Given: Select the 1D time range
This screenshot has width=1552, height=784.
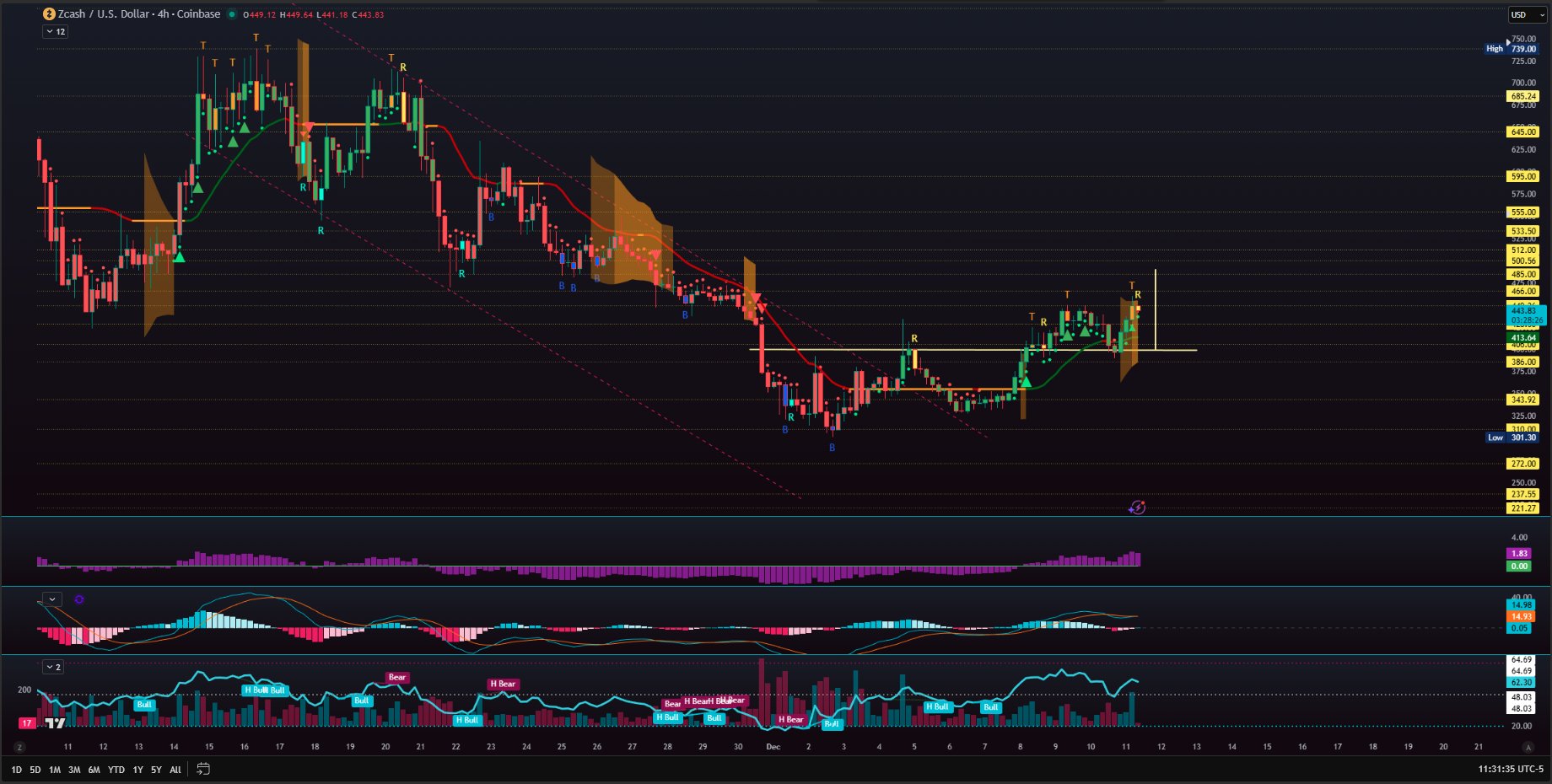Looking at the screenshot, I should click(x=16, y=770).
